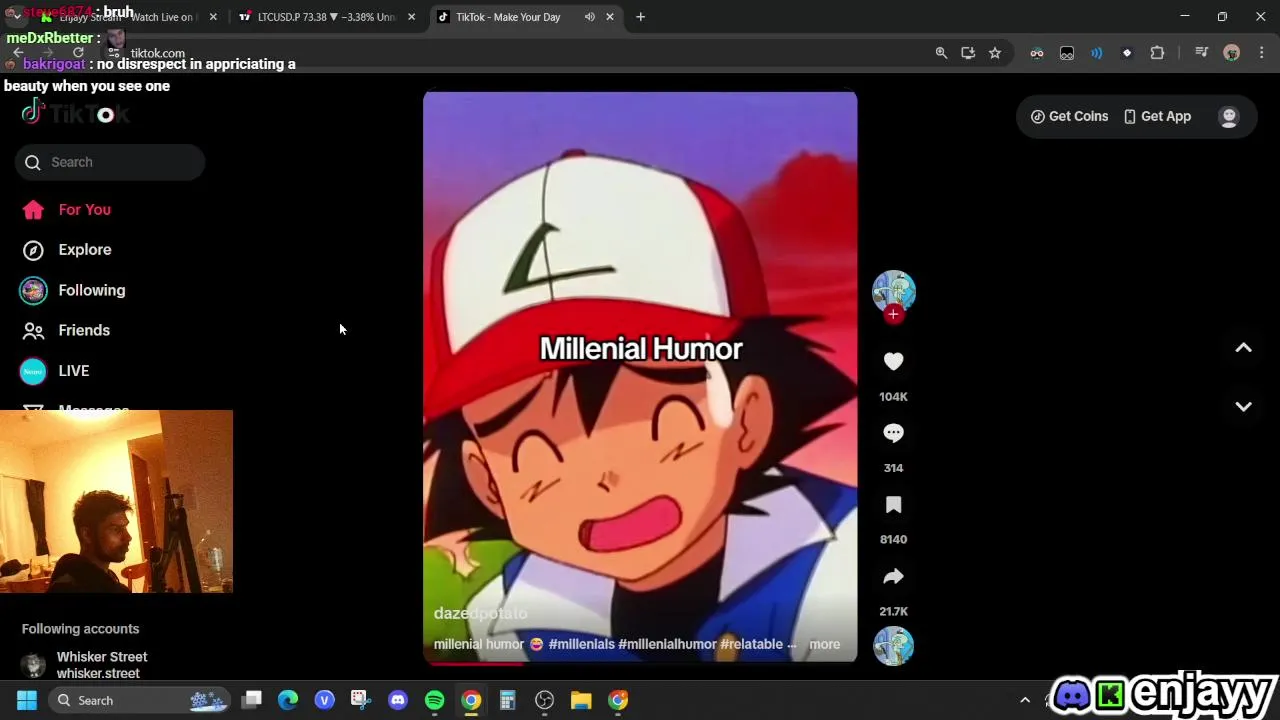This screenshot has width=1280, height=720.
Task: Open File Explorer from taskbar
Action: tap(581, 700)
